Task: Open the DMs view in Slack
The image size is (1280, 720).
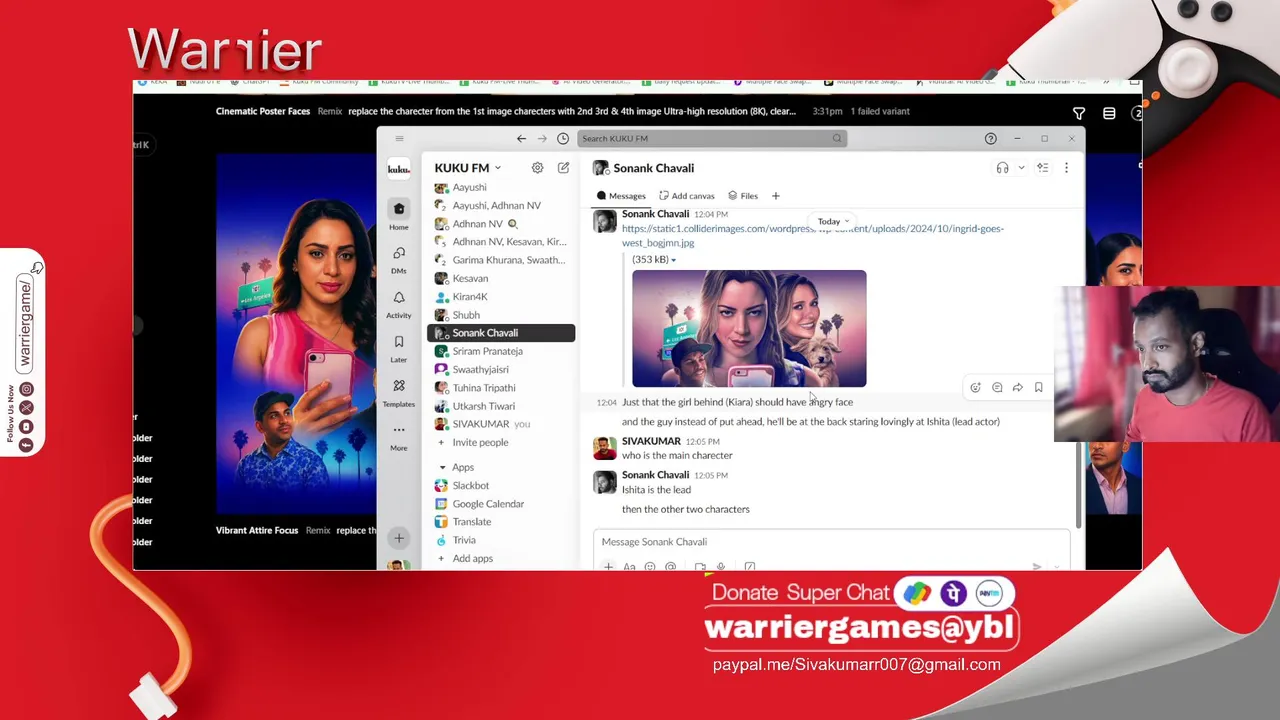Action: click(x=398, y=259)
